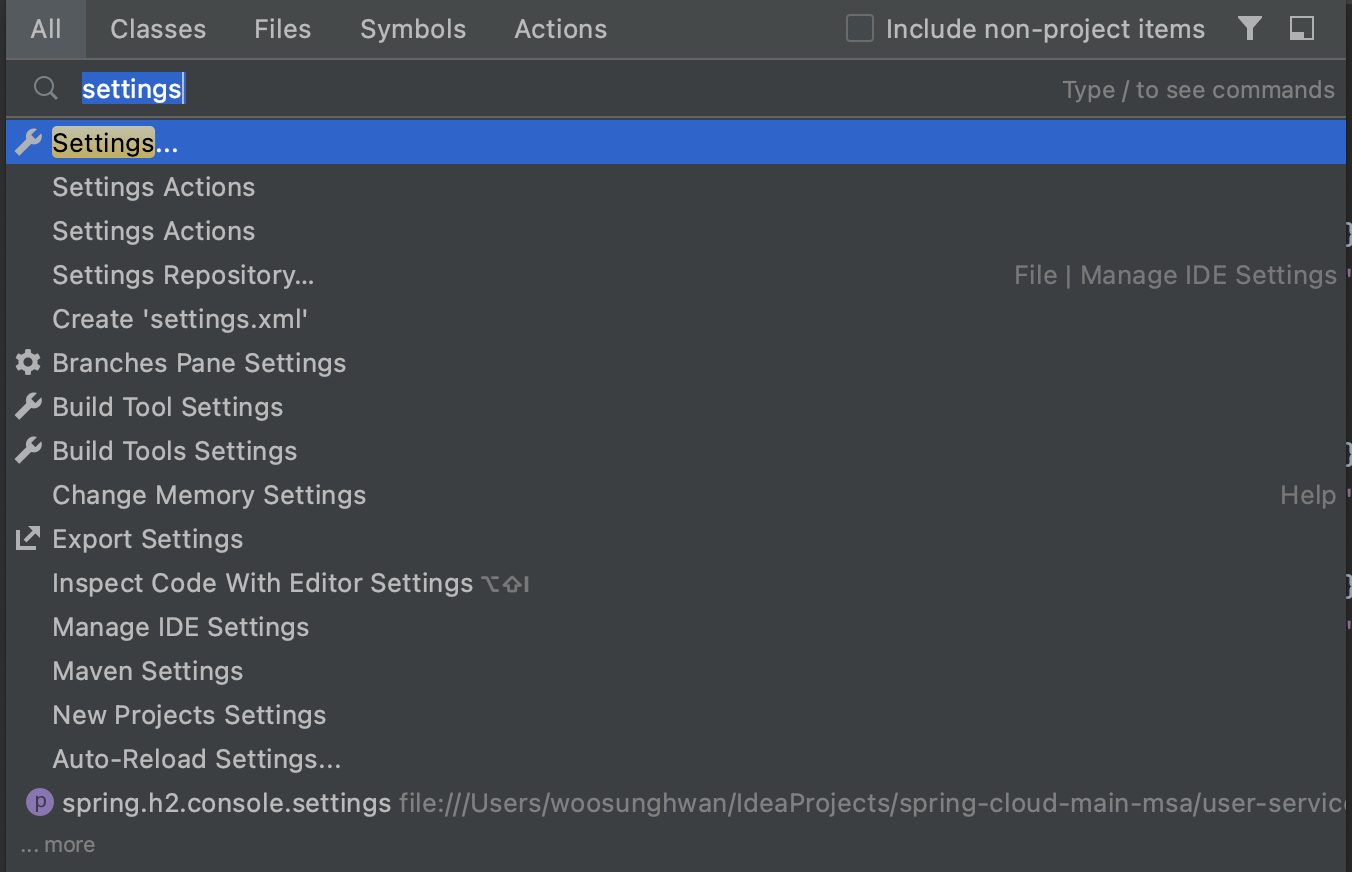Select the Files tab
This screenshot has height=872, width=1352.
pos(282,29)
